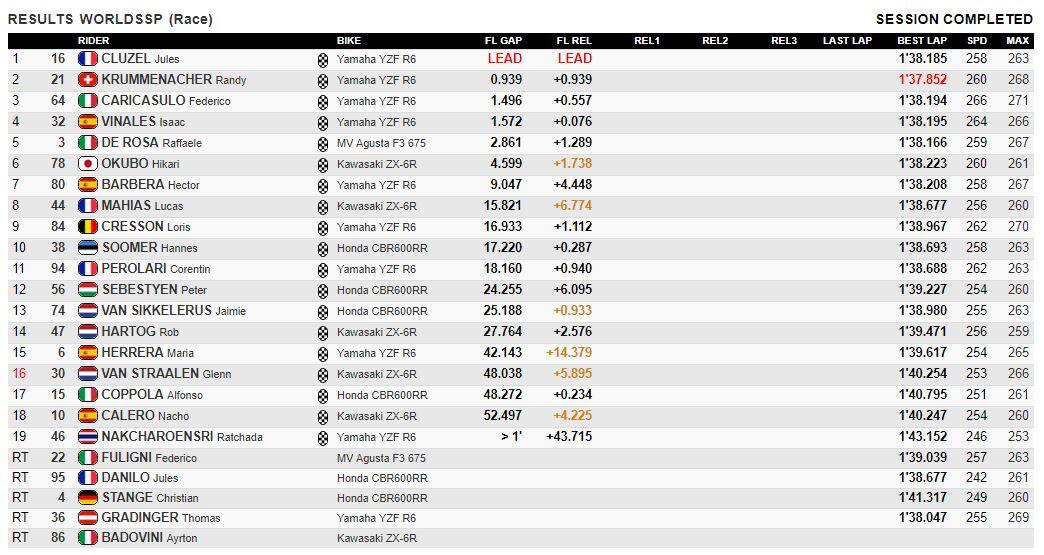Image resolution: width=1044 pixels, height=555 pixels.
Task: Click the SESSION COMPLETED status label
Action: [x=954, y=19]
